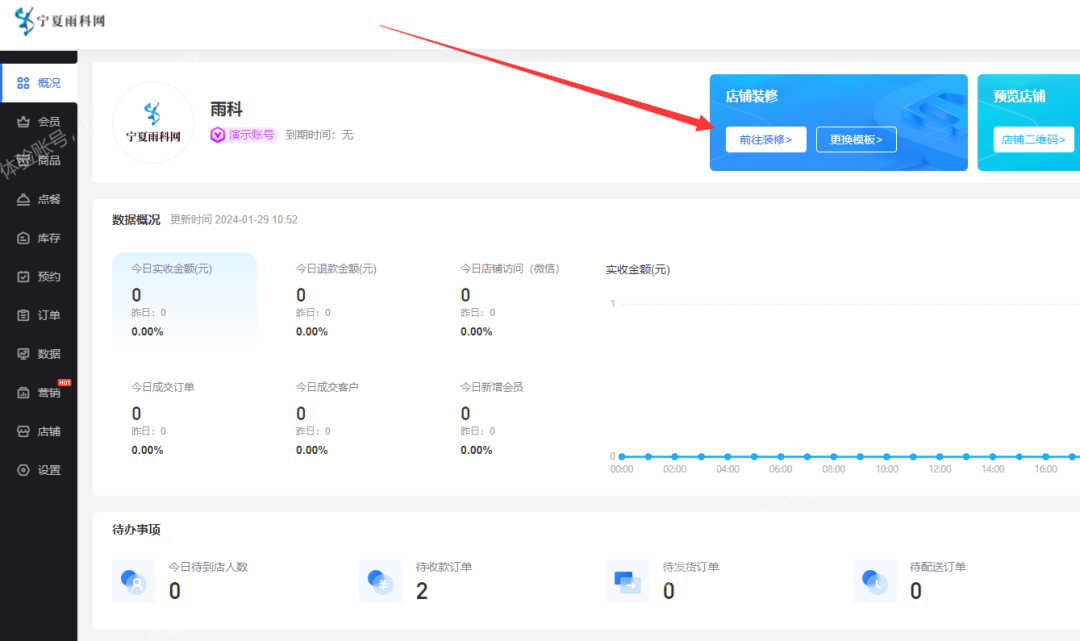Image resolution: width=1080 pixels, height=641 pixels.
Task: Click the 到期时间：无 text
Action: coord(320,135)
